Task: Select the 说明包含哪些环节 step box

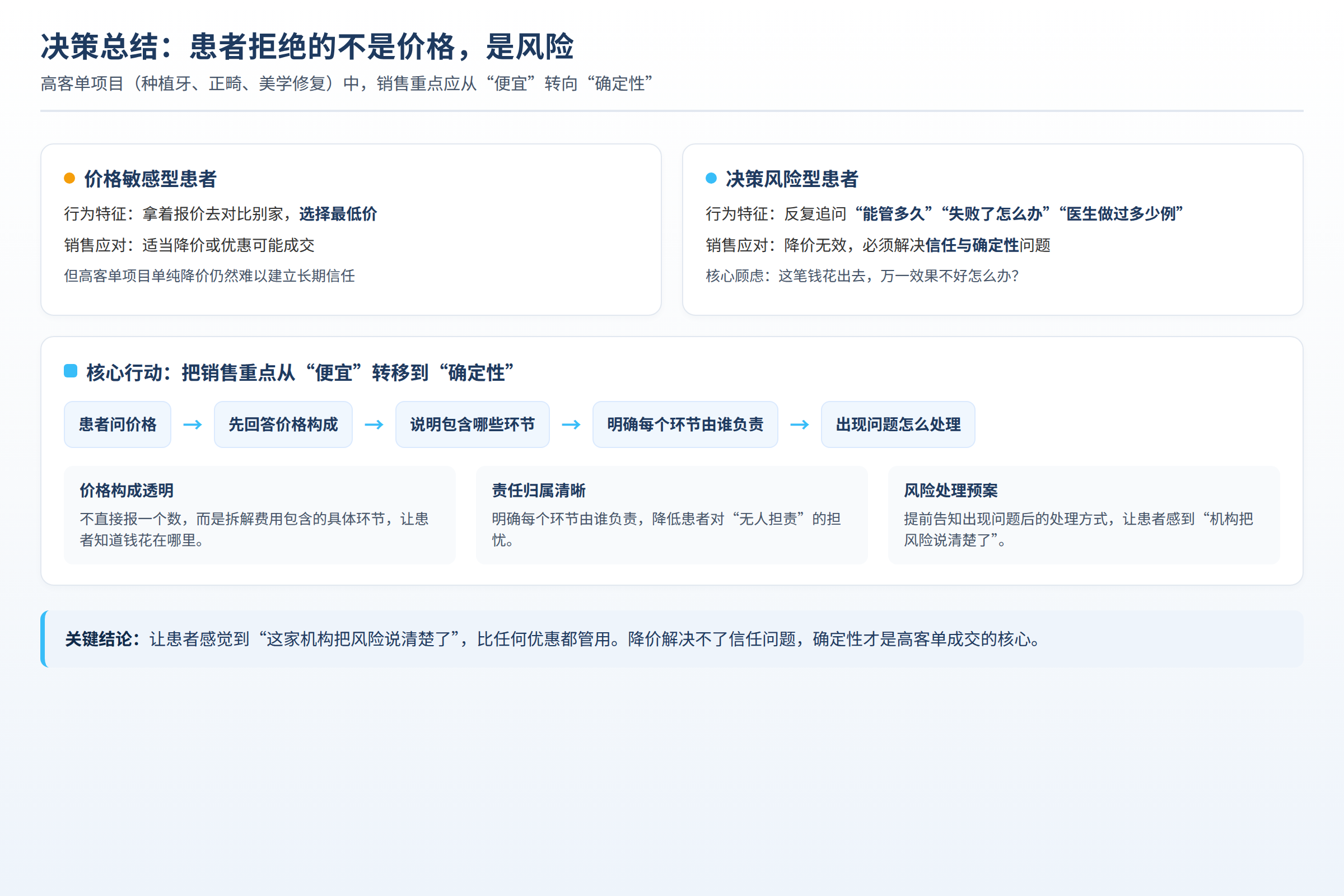Action: (x=473, y=424)
